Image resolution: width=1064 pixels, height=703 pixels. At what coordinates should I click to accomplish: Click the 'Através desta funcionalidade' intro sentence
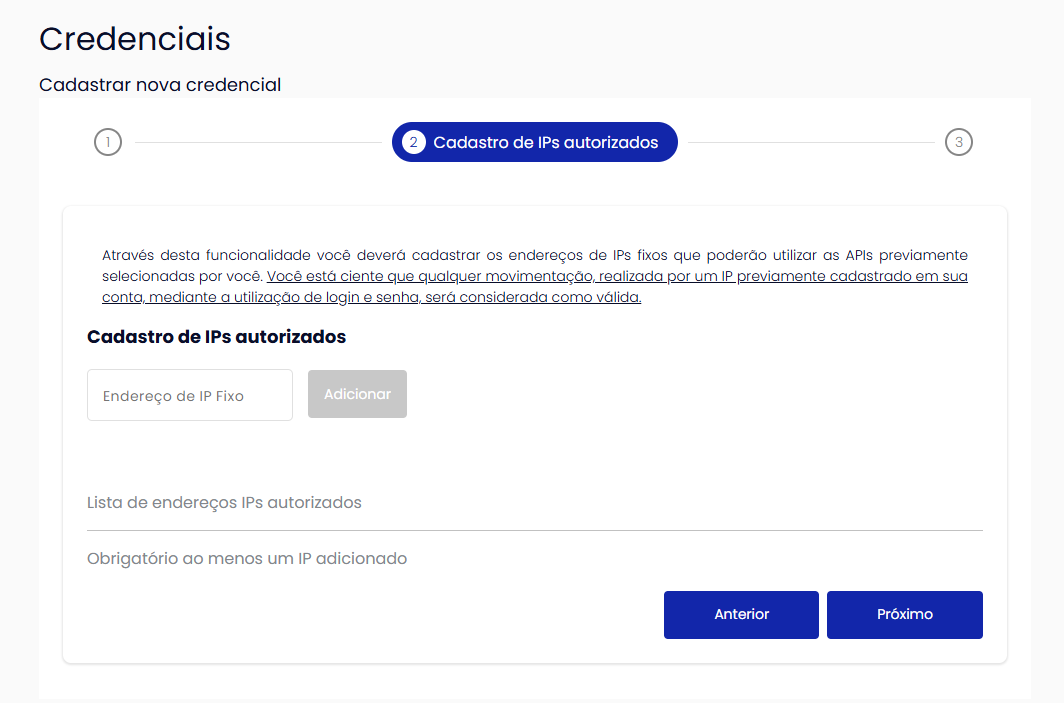(x=535, y=265)
